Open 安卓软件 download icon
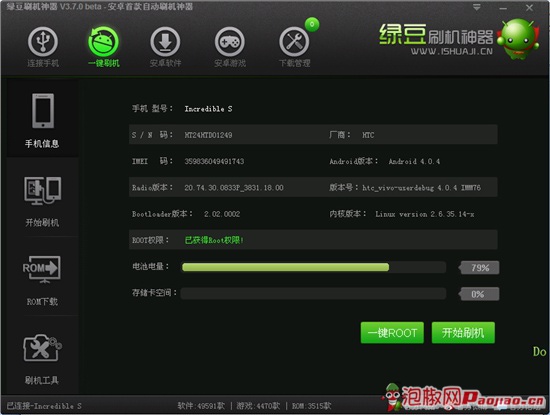The image size is (550, 415). coord(165,42)
